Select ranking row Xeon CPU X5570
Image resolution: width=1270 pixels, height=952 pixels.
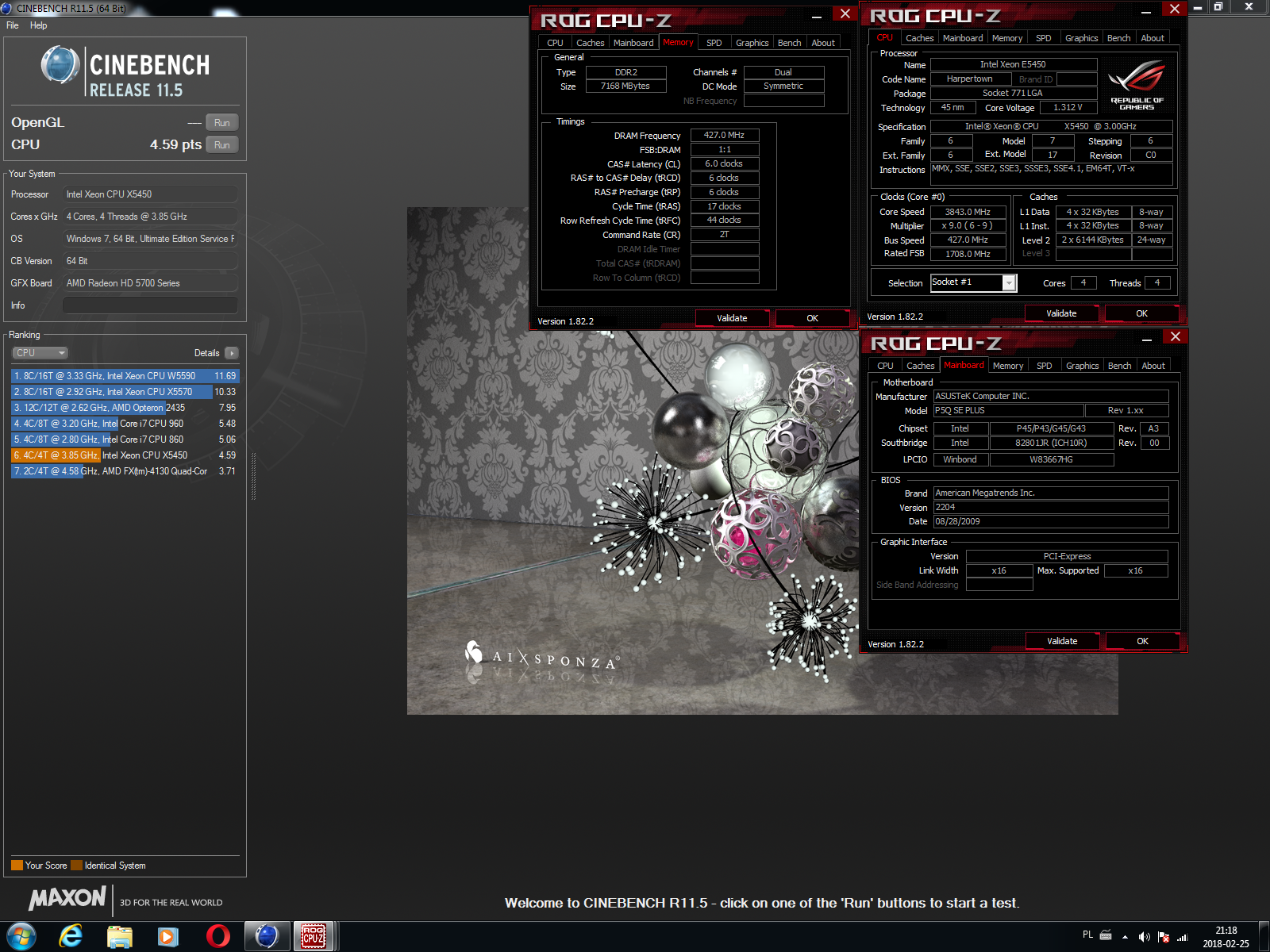click(125, 392)
